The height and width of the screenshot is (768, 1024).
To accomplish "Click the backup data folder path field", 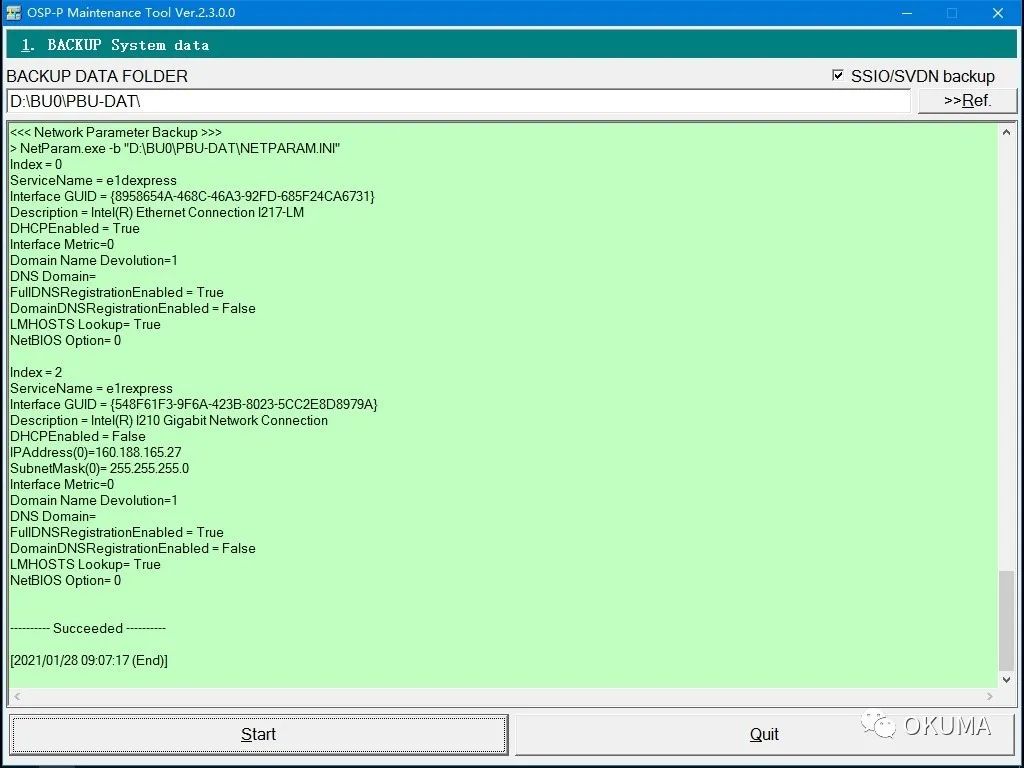I will pos(458,101).
